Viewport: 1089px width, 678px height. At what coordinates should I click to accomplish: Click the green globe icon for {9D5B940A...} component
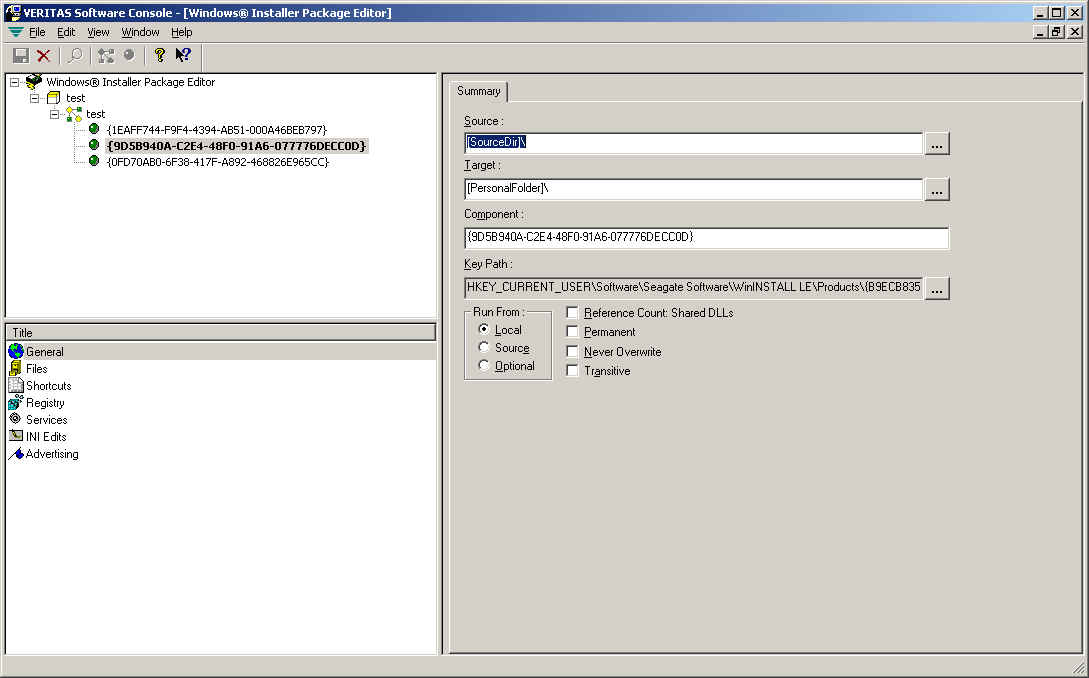pos(94,145)
